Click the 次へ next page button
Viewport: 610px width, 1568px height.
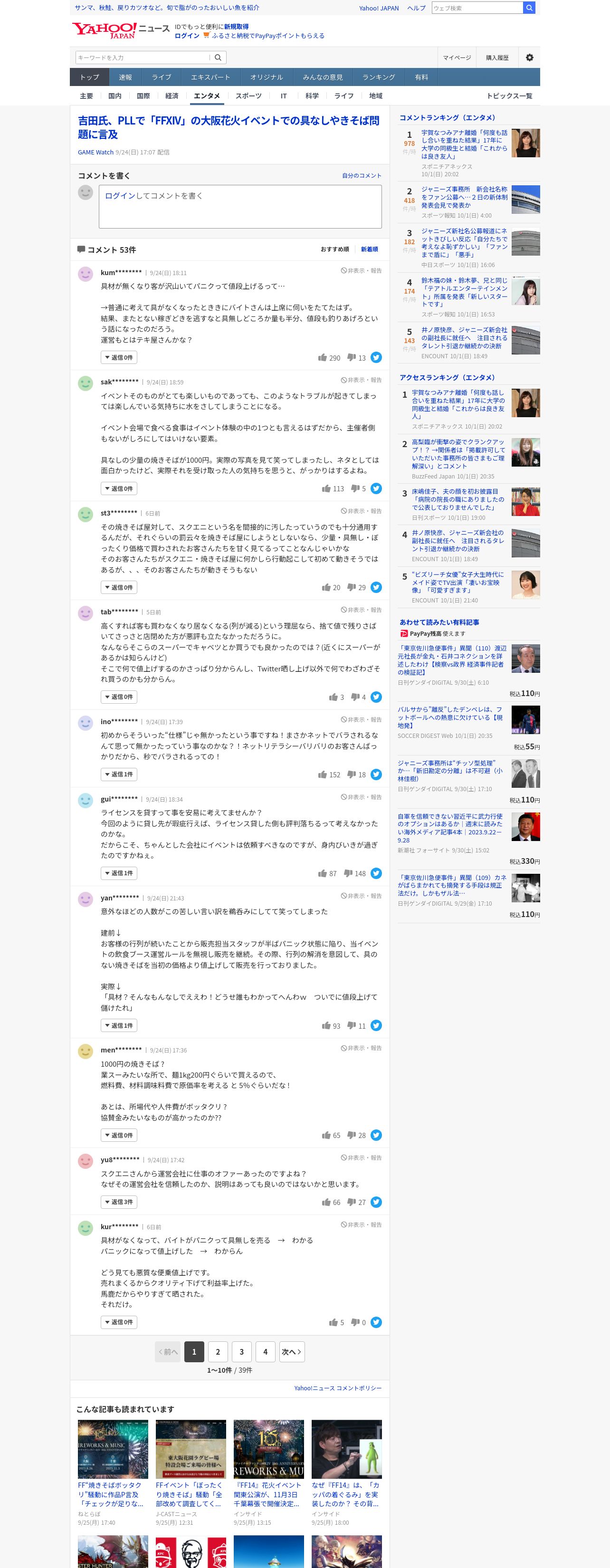click(x=292, y=1352)
